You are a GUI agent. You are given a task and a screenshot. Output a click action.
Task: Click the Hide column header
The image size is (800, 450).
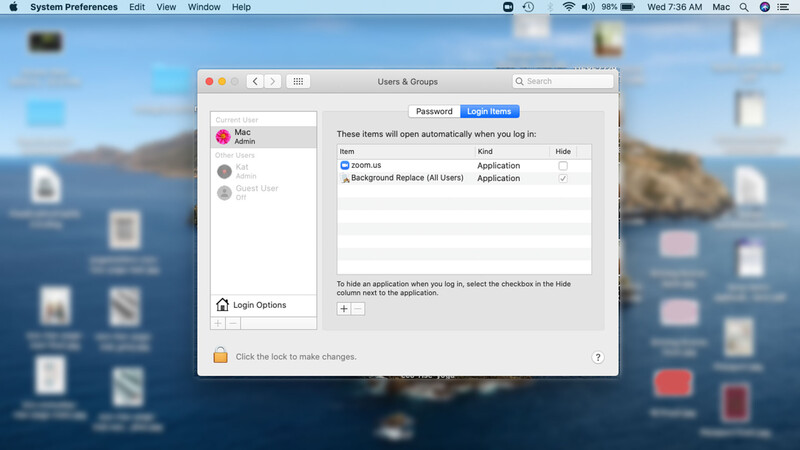[563, 152]
